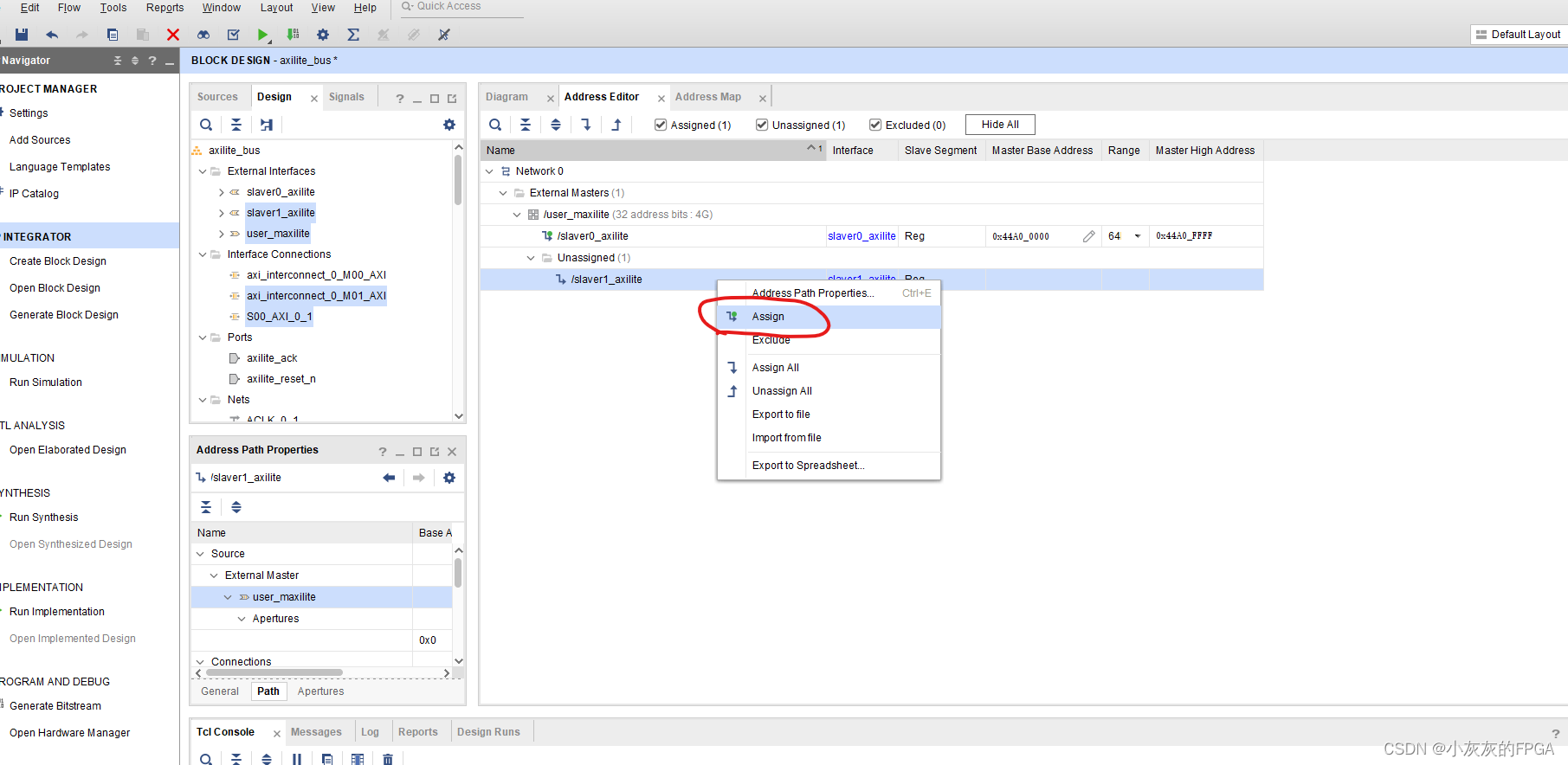Click the checkmark validate icon in toolbar
This screenshot has width=1568, height=765.
pos(233,35)
